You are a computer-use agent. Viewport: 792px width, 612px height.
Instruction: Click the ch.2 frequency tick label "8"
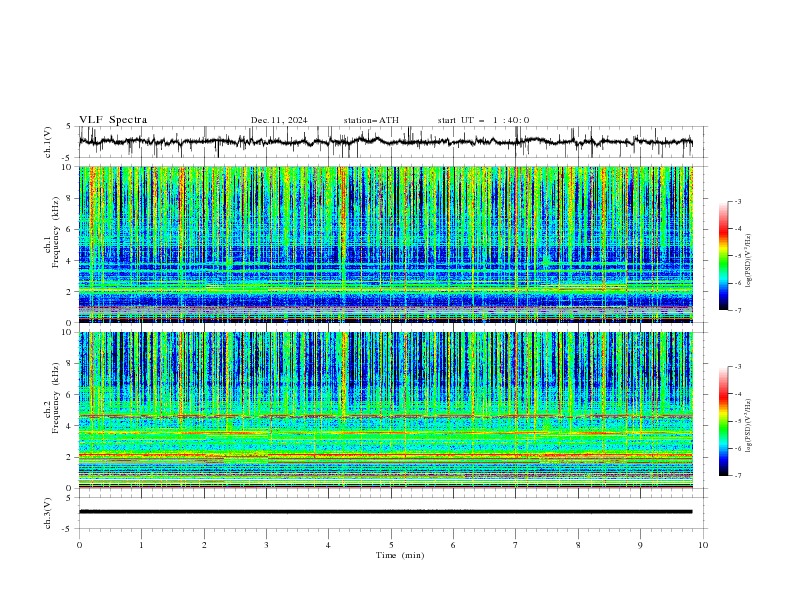click(x=70, y=364)
